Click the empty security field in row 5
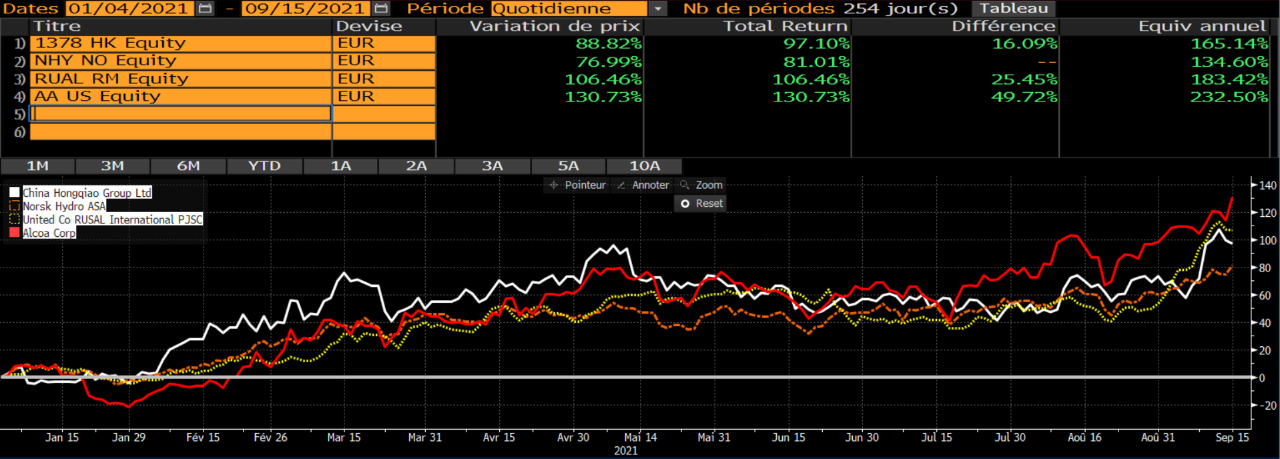Screen dimensions: 1280x459 coord(181,114)
